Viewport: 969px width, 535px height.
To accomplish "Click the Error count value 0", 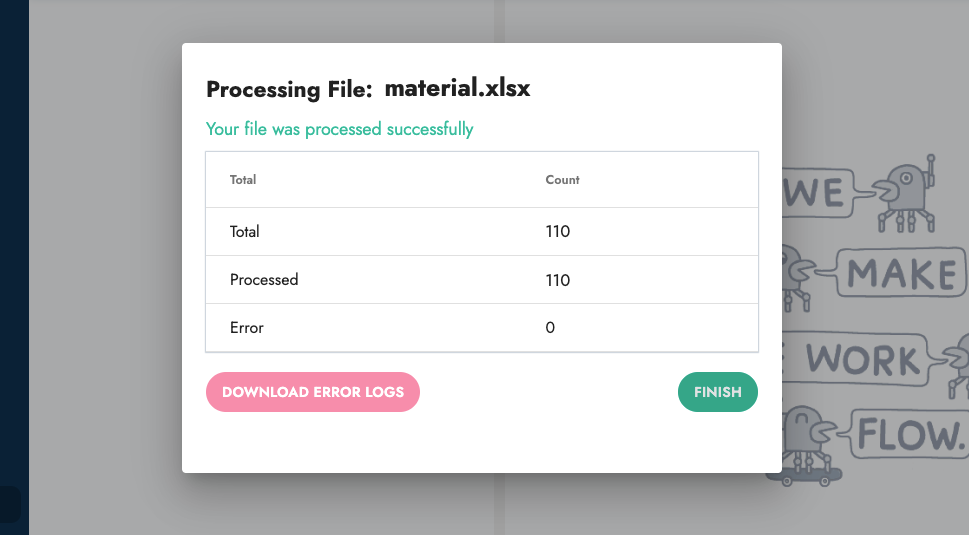I will coord(550,328).
